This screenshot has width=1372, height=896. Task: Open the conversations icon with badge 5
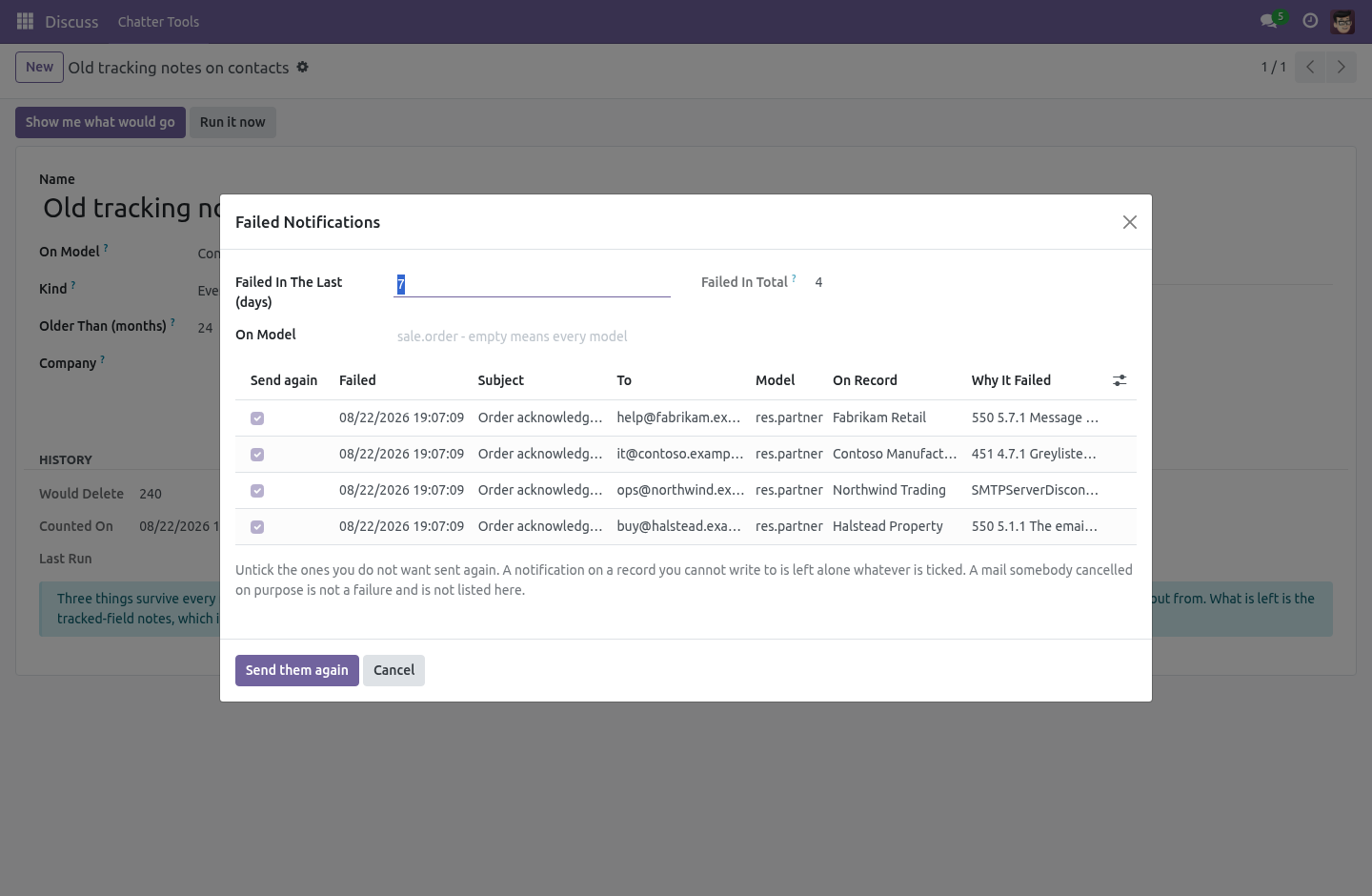(1272, 20)
